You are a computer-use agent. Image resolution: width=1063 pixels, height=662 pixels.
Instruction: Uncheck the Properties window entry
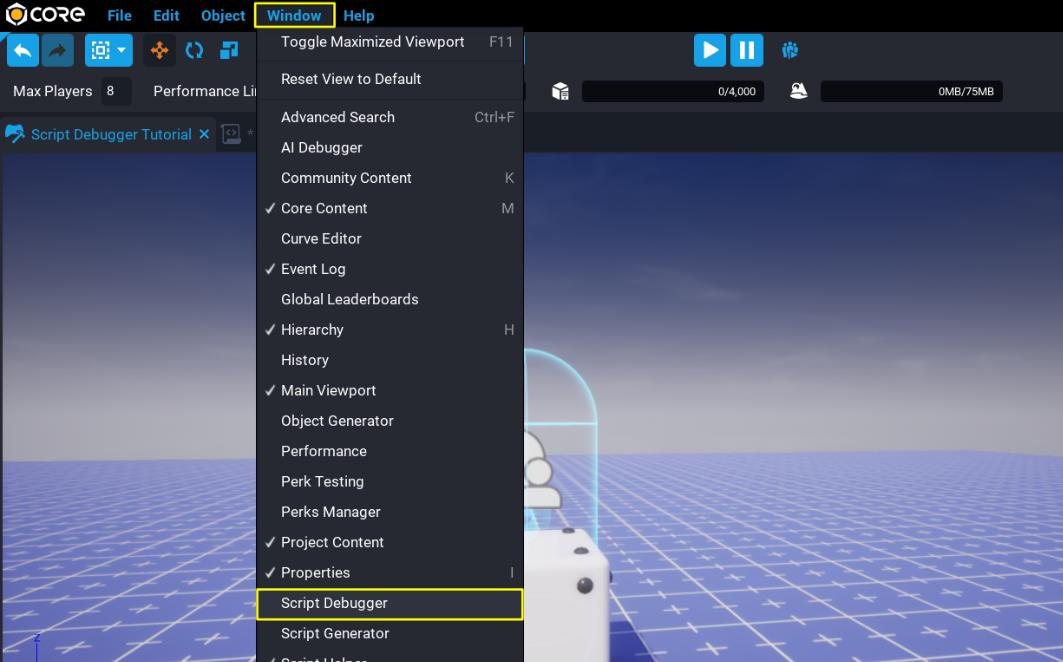(x=315, y=573)
